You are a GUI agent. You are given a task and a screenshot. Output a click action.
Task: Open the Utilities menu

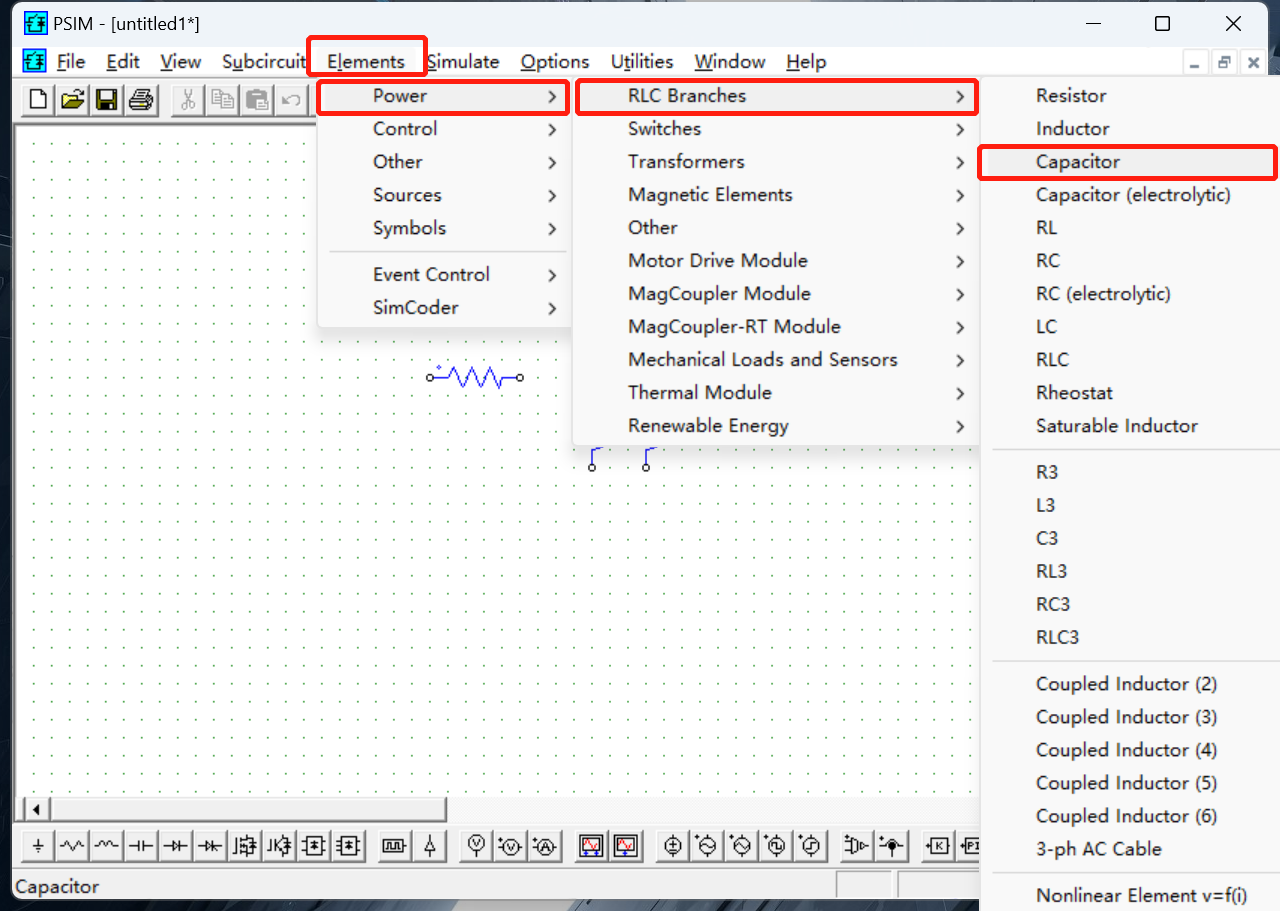coord(642,62)
